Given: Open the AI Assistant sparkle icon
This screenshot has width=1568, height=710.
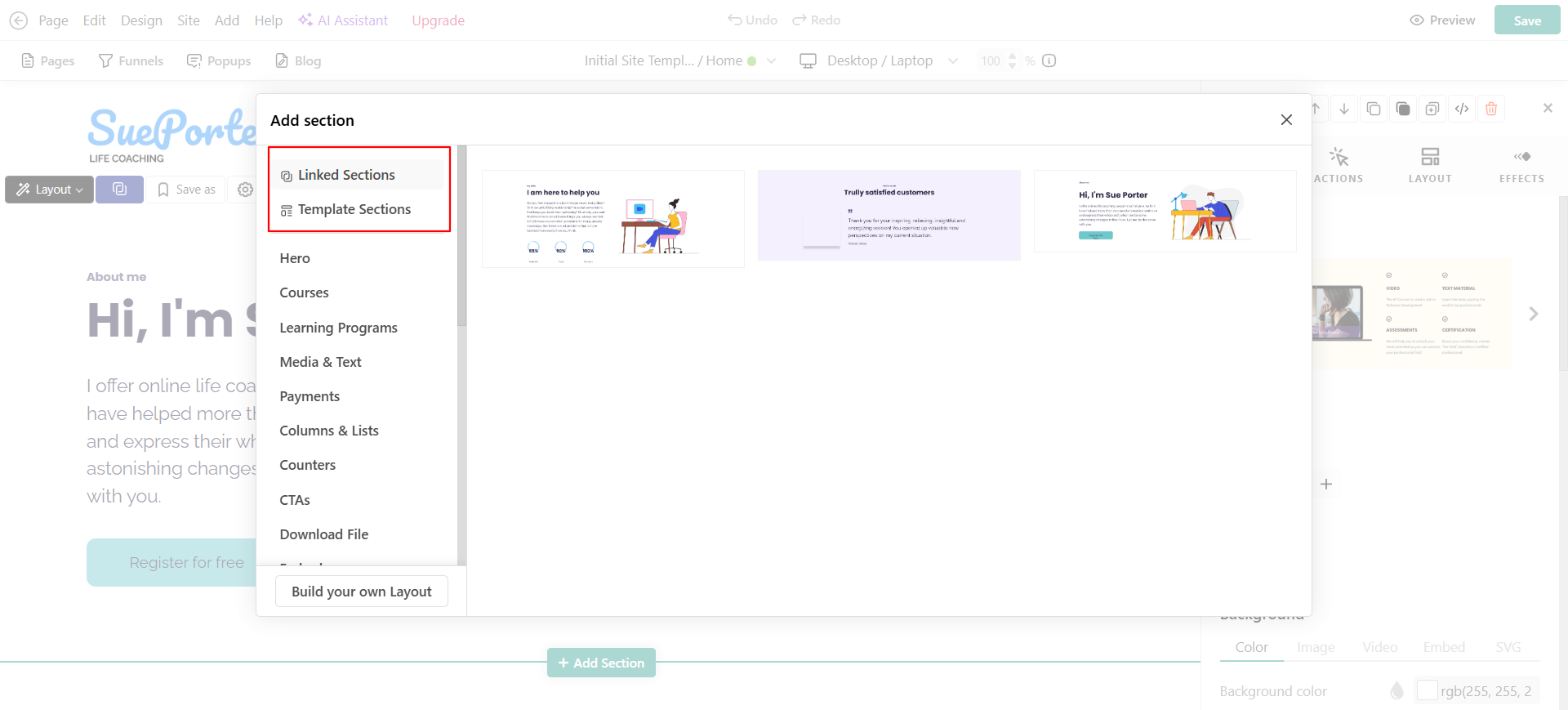Looking at the screenshot, I should 305,20.
